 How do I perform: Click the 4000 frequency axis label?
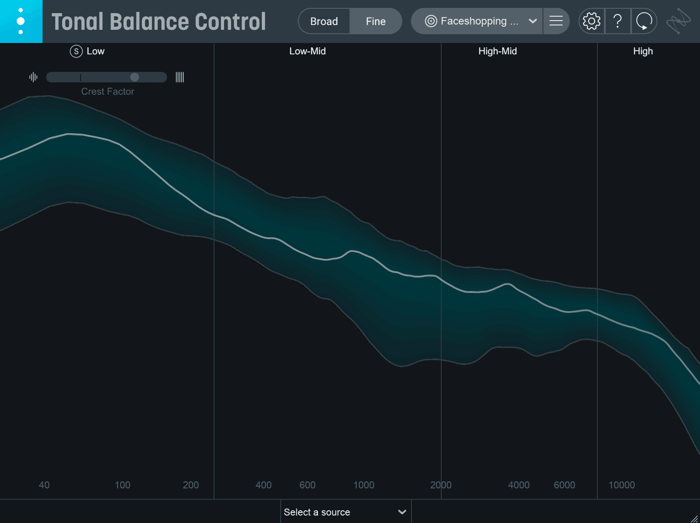(x=519, y=485)
